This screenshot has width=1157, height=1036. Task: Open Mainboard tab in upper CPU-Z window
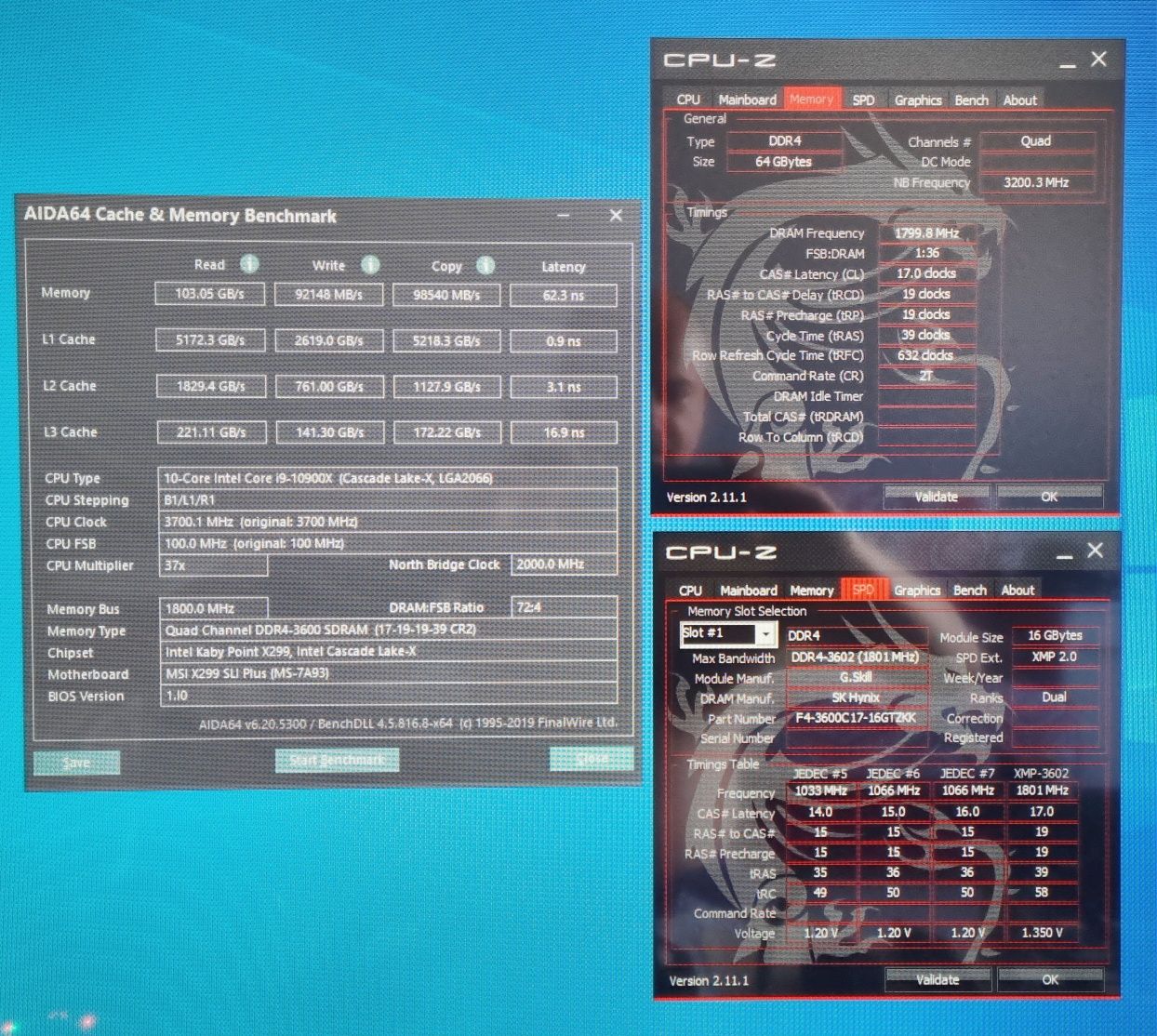click(x=747, y=100)
